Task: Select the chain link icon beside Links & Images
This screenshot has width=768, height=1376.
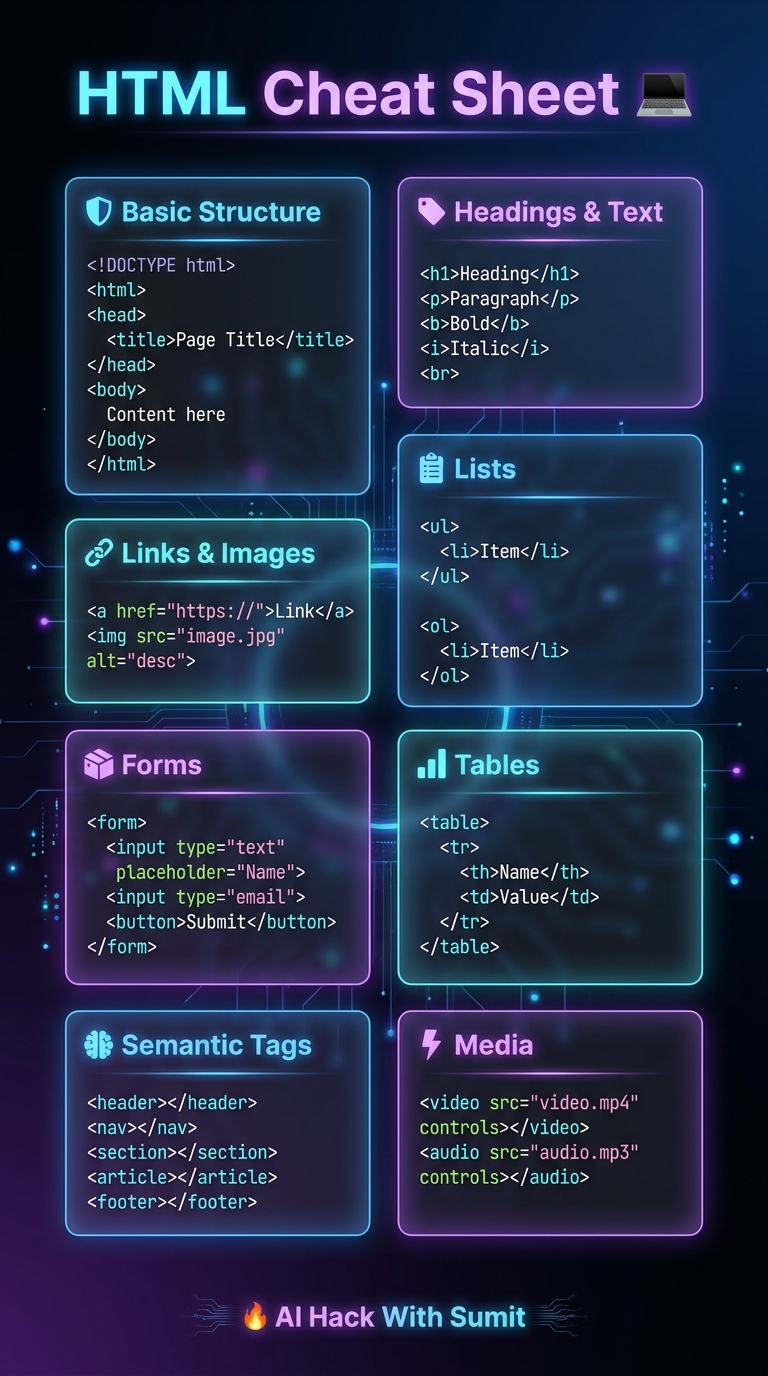Action: [98, 554]
